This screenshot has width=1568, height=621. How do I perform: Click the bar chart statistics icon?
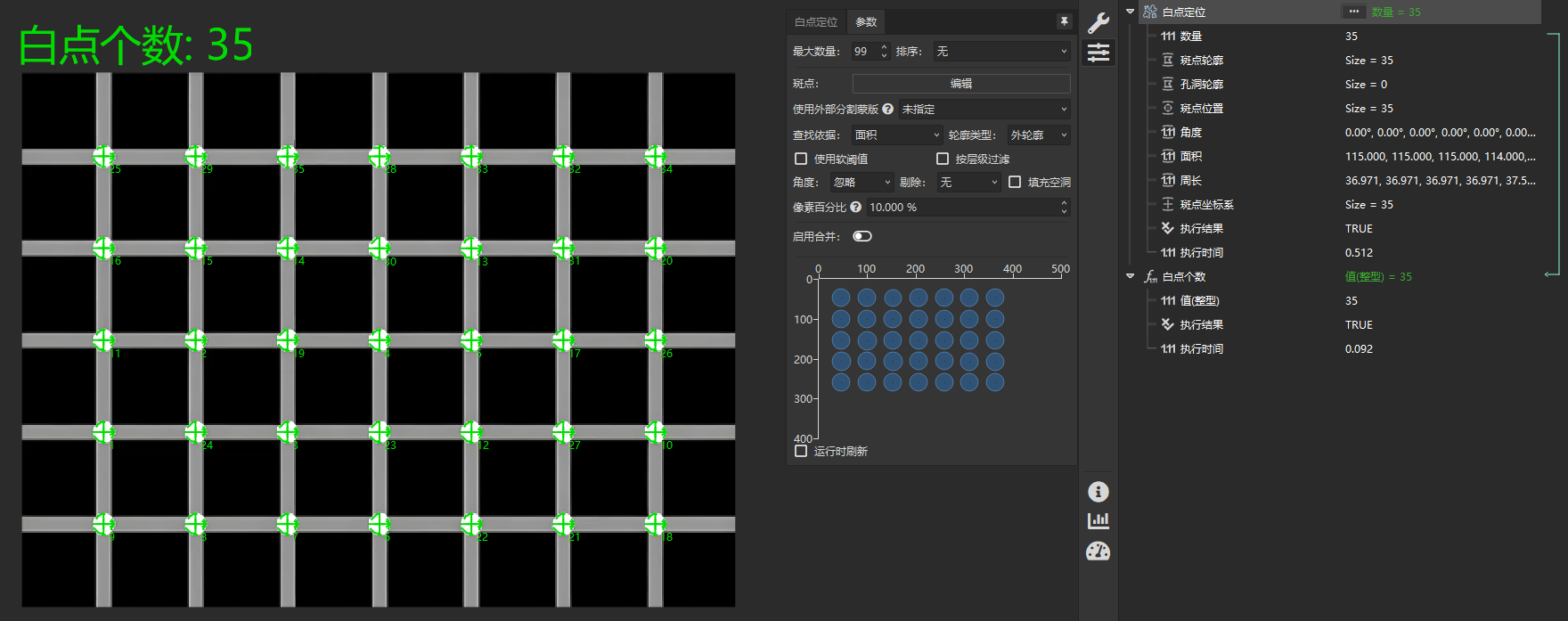coord(1098,520)
